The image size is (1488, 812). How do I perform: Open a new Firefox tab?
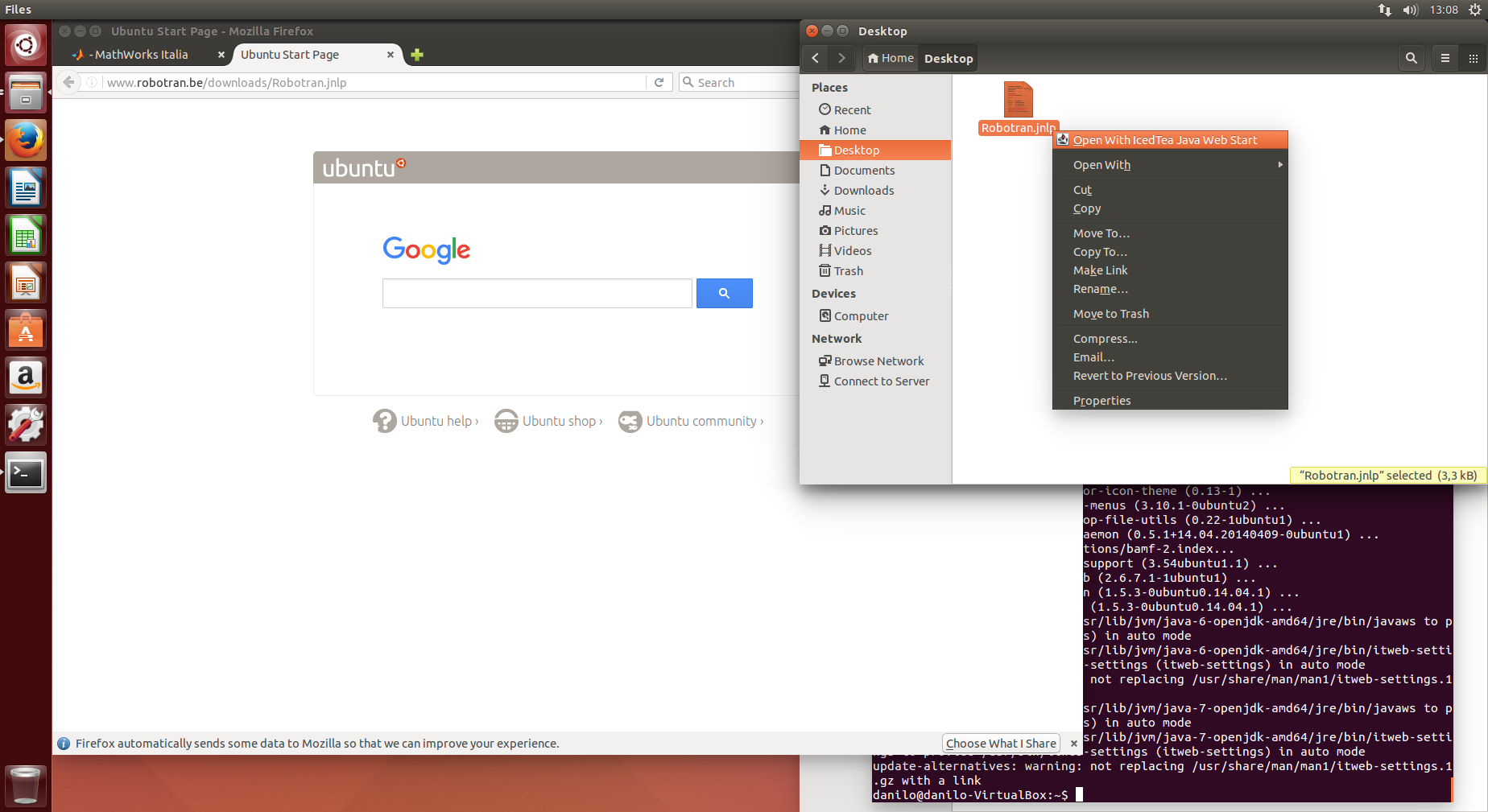point(417,55)
